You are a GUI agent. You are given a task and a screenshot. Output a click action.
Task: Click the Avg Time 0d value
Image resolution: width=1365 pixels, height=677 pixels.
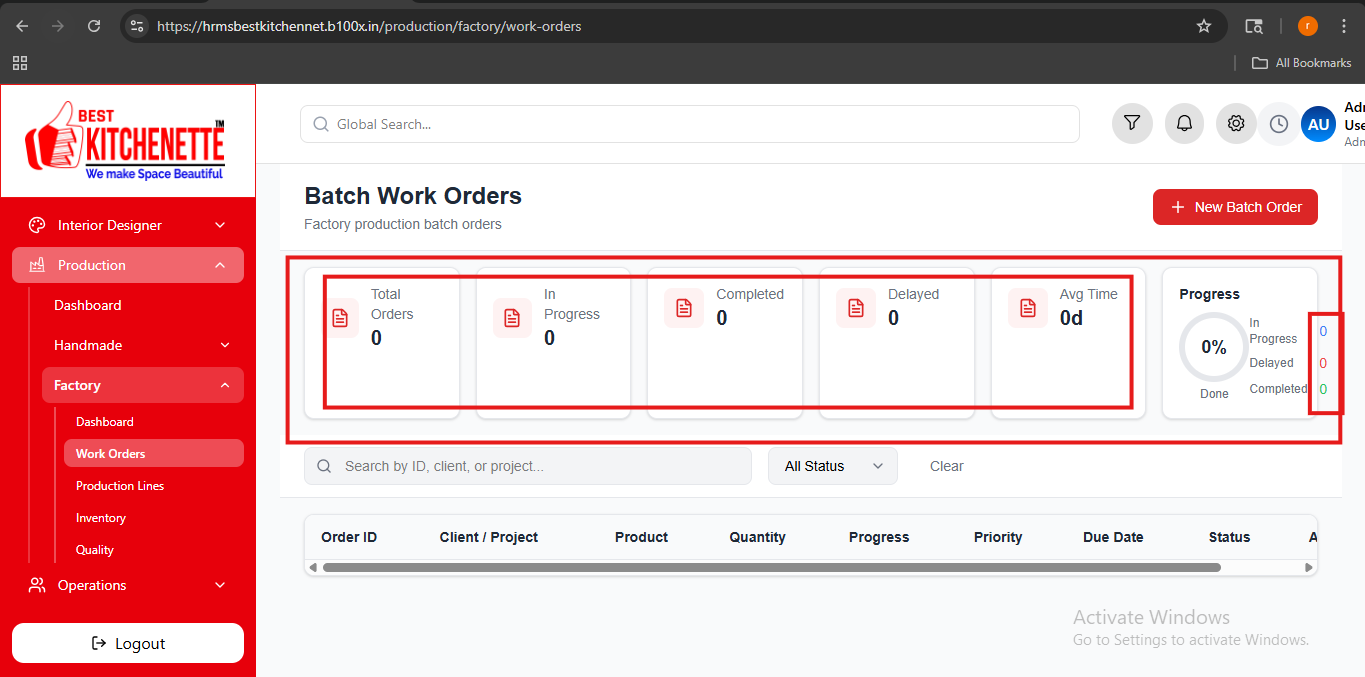coord(1071,318)
